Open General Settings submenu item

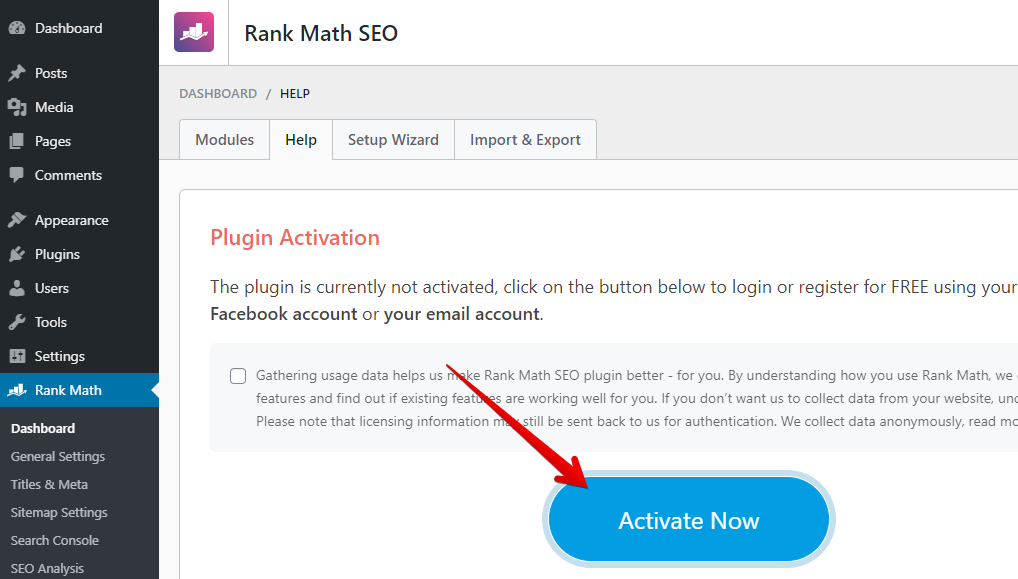click(58, 456)
